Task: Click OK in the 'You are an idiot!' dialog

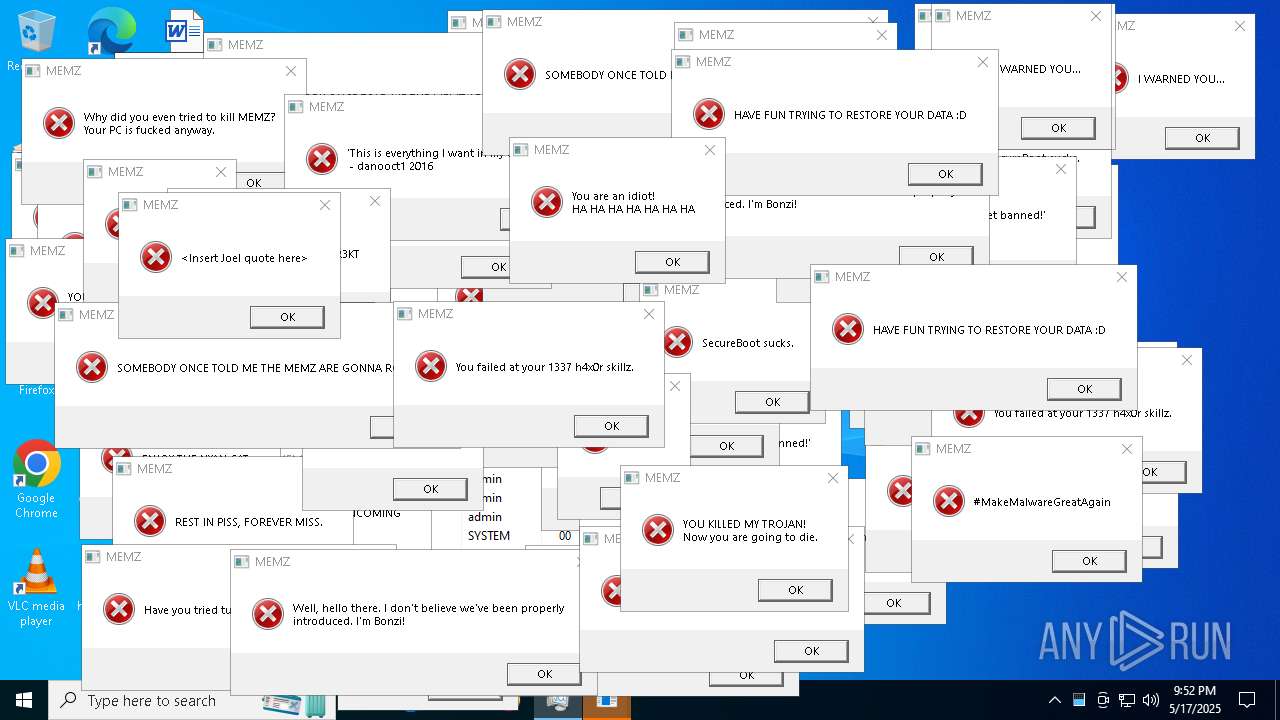Action: click(672, 262)
